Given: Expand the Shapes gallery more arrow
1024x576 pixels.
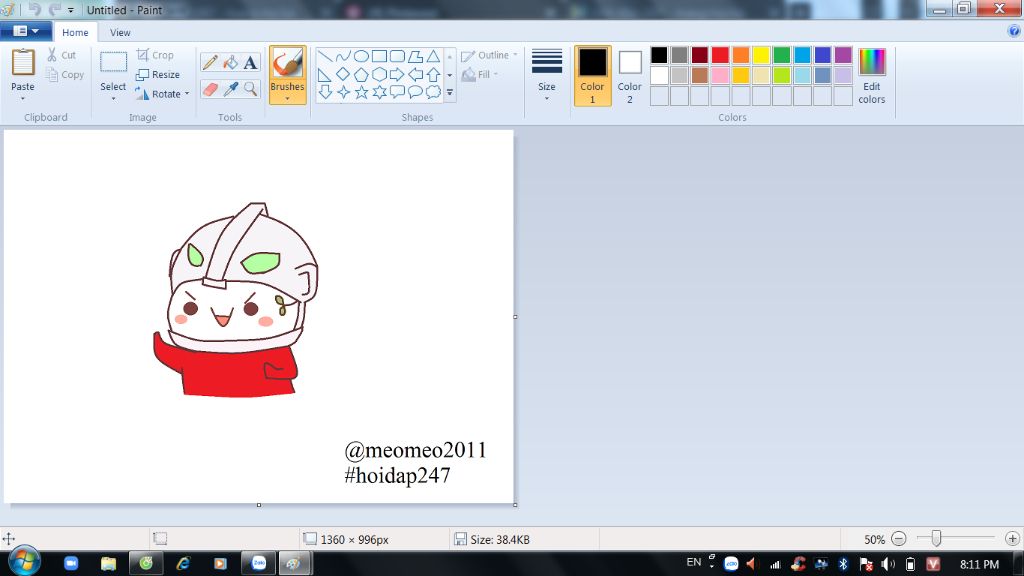Looking at the screenshot, I should 449,93.
